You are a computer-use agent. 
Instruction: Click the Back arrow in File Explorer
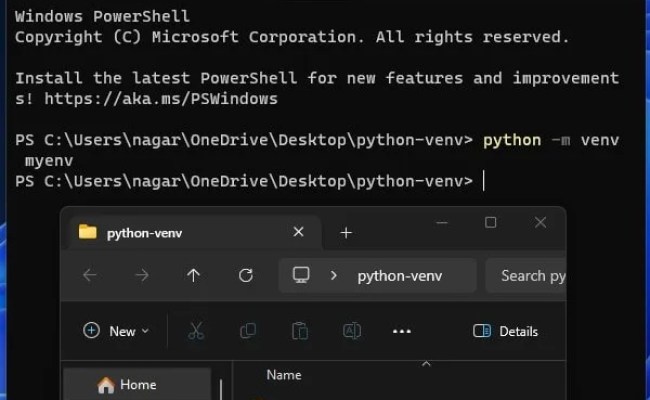pyautogui.click(x=90, y=275)
